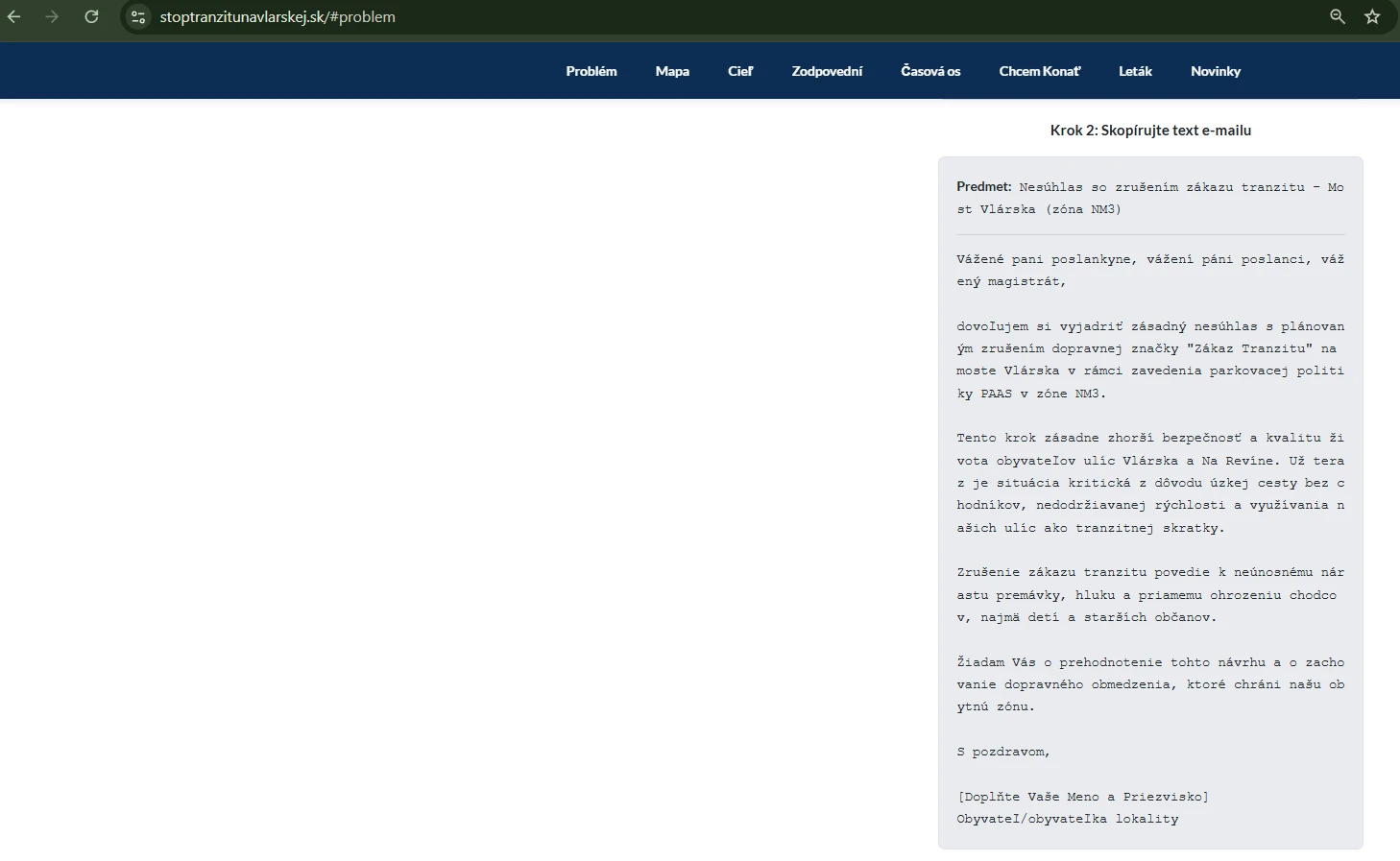Image resolution: width=1400 pixels, height=861 pixels.
Task: Open site information icon in address bar
Action: [x=138, y=17]
